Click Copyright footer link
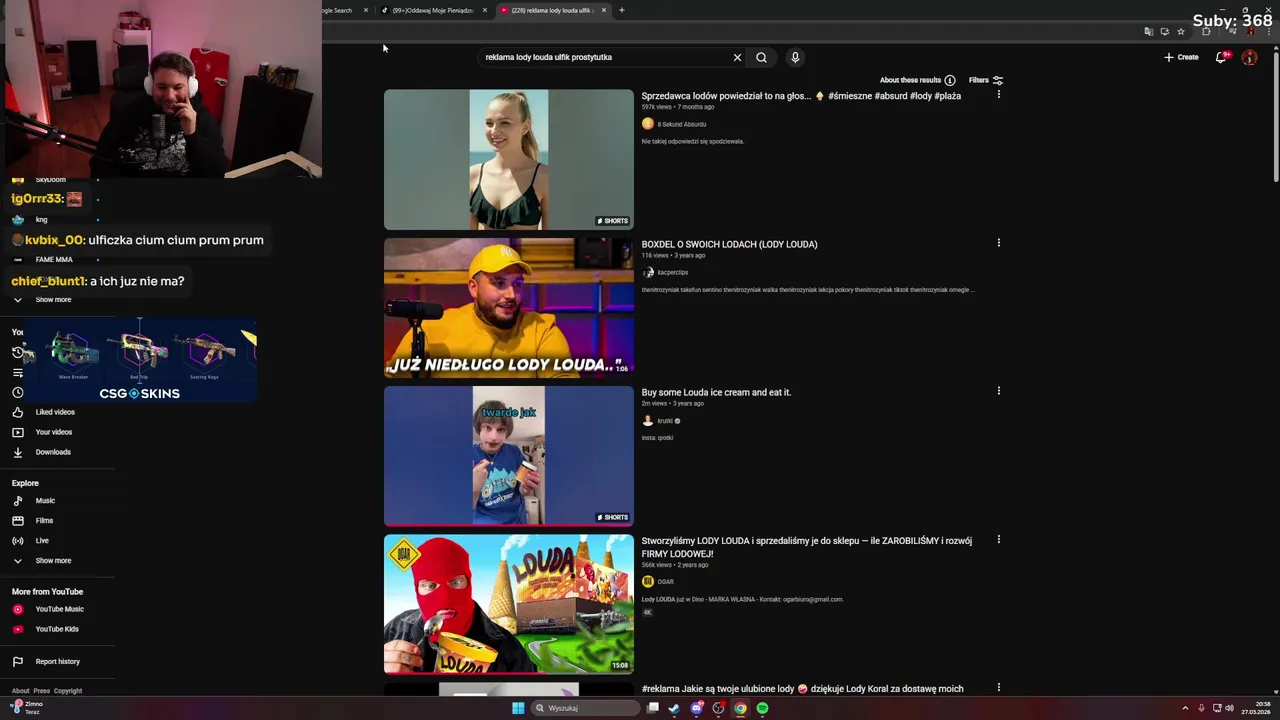Image resolution: width=1280 pixels, height=720 pixels. coord(68,691)
